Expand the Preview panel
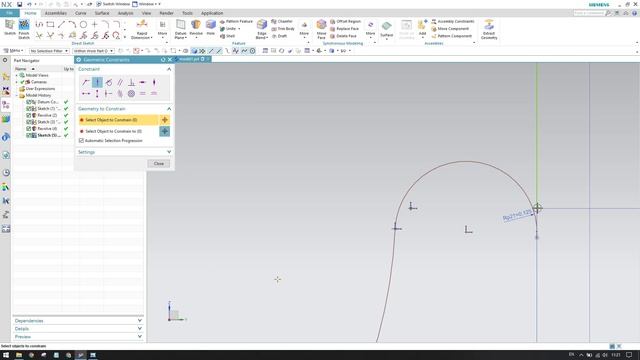The height and width of the screenshot is (360, 640). [140, 337]
